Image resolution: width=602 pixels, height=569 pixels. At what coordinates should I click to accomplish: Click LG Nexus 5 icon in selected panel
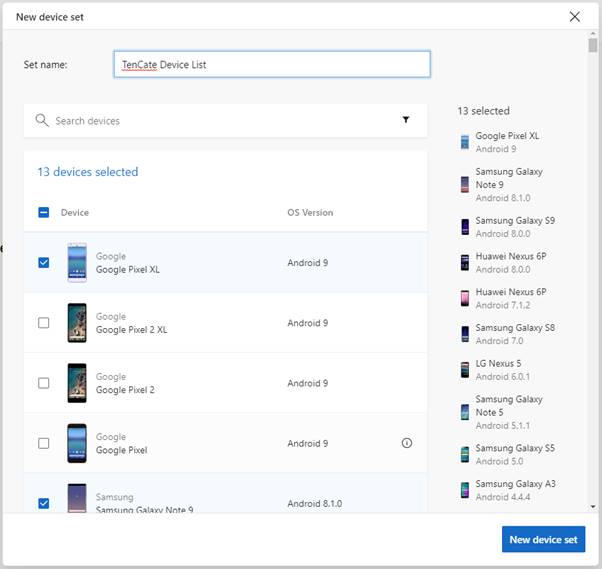click(x=465, y=370)
